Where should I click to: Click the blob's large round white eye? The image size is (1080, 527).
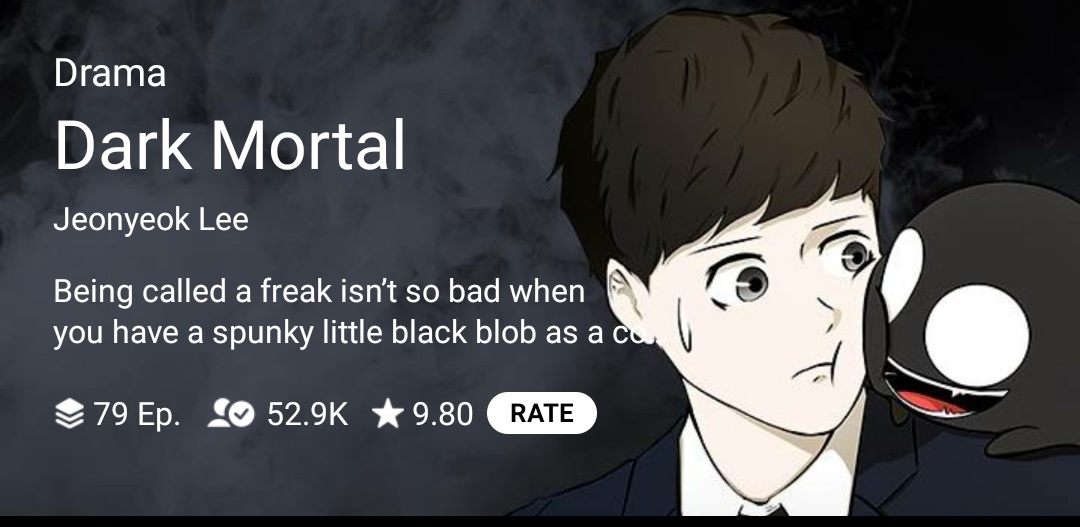click(x=977, y=335)
